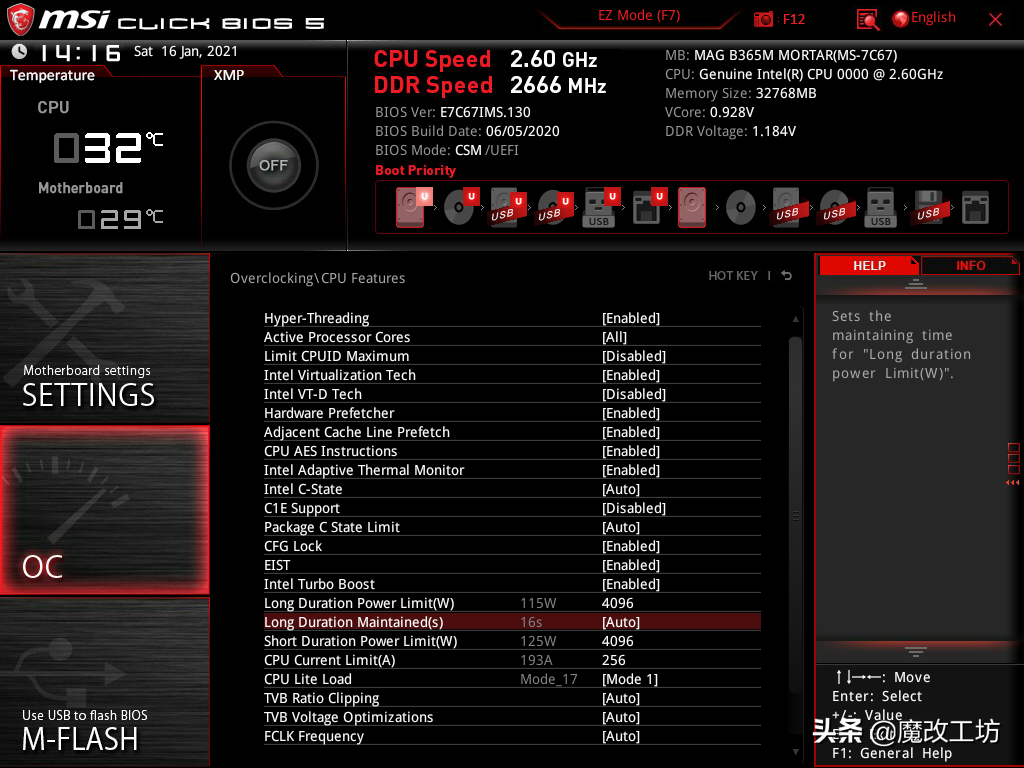The image size is (1024, 768).
Task: Open Active Processor Cores [All] options
Action: [x=614, y=337]
